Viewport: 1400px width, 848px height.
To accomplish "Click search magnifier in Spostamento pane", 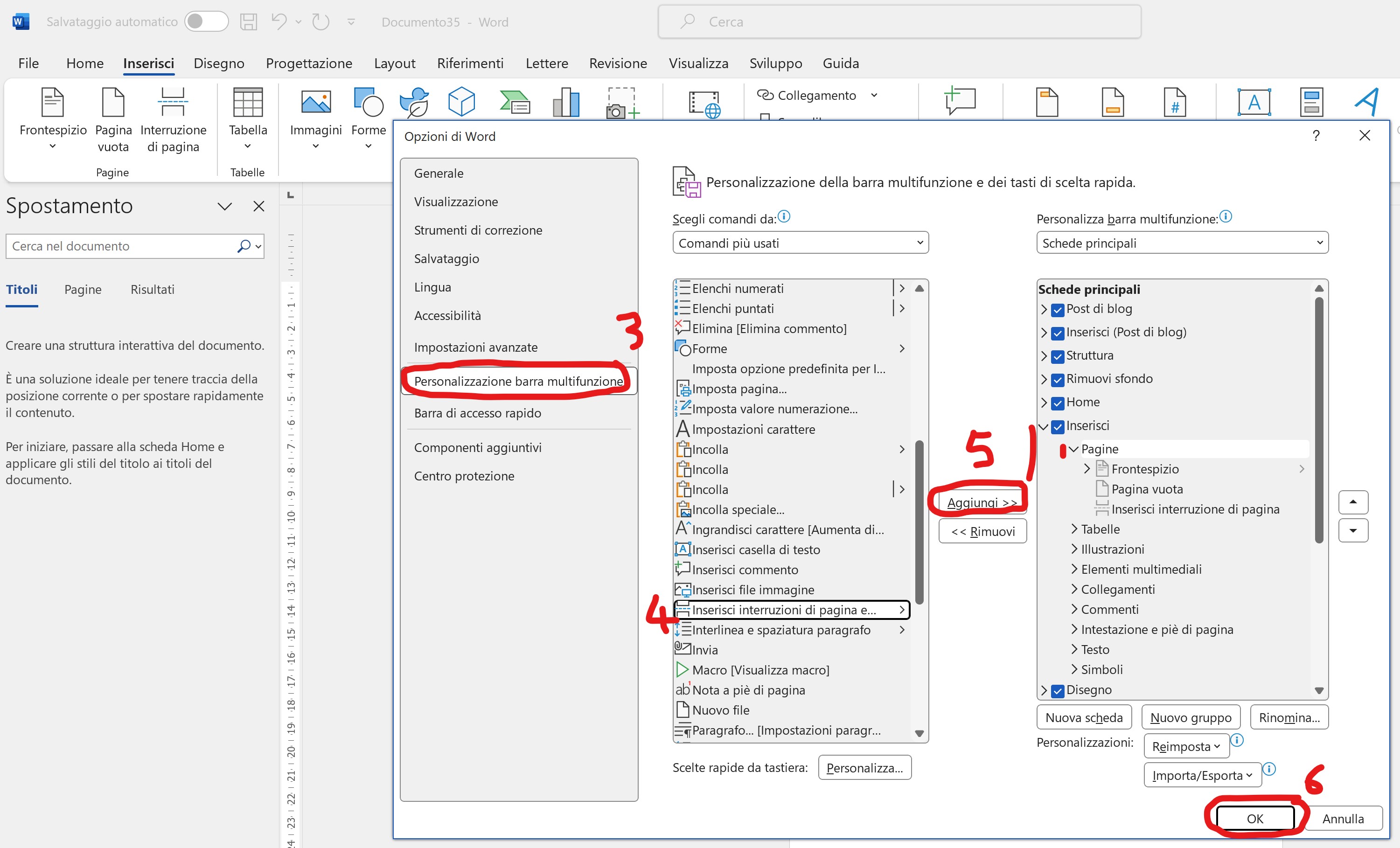I will 244,246.
